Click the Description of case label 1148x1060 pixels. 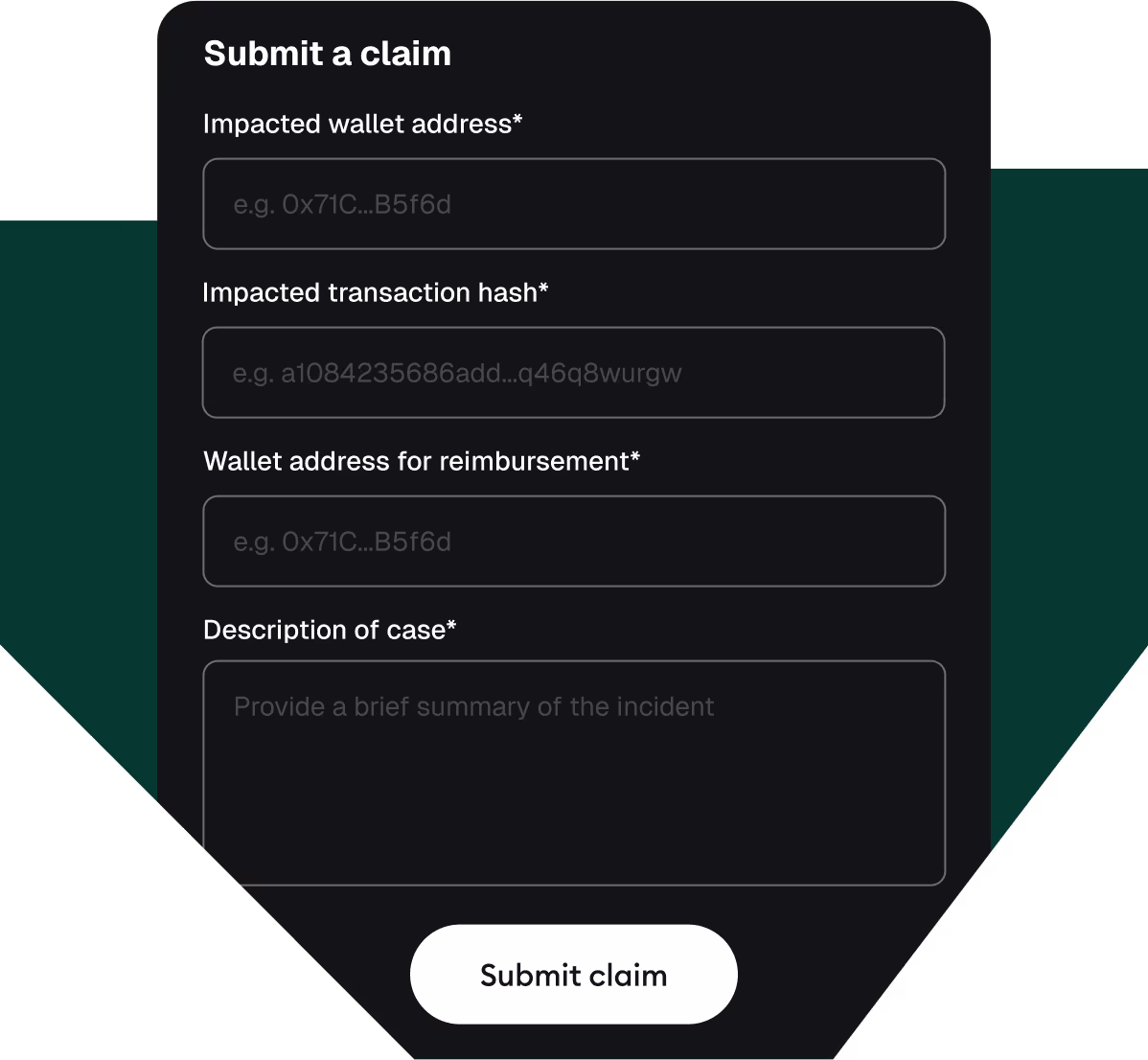pyautogui.click(x=329, y=630)
